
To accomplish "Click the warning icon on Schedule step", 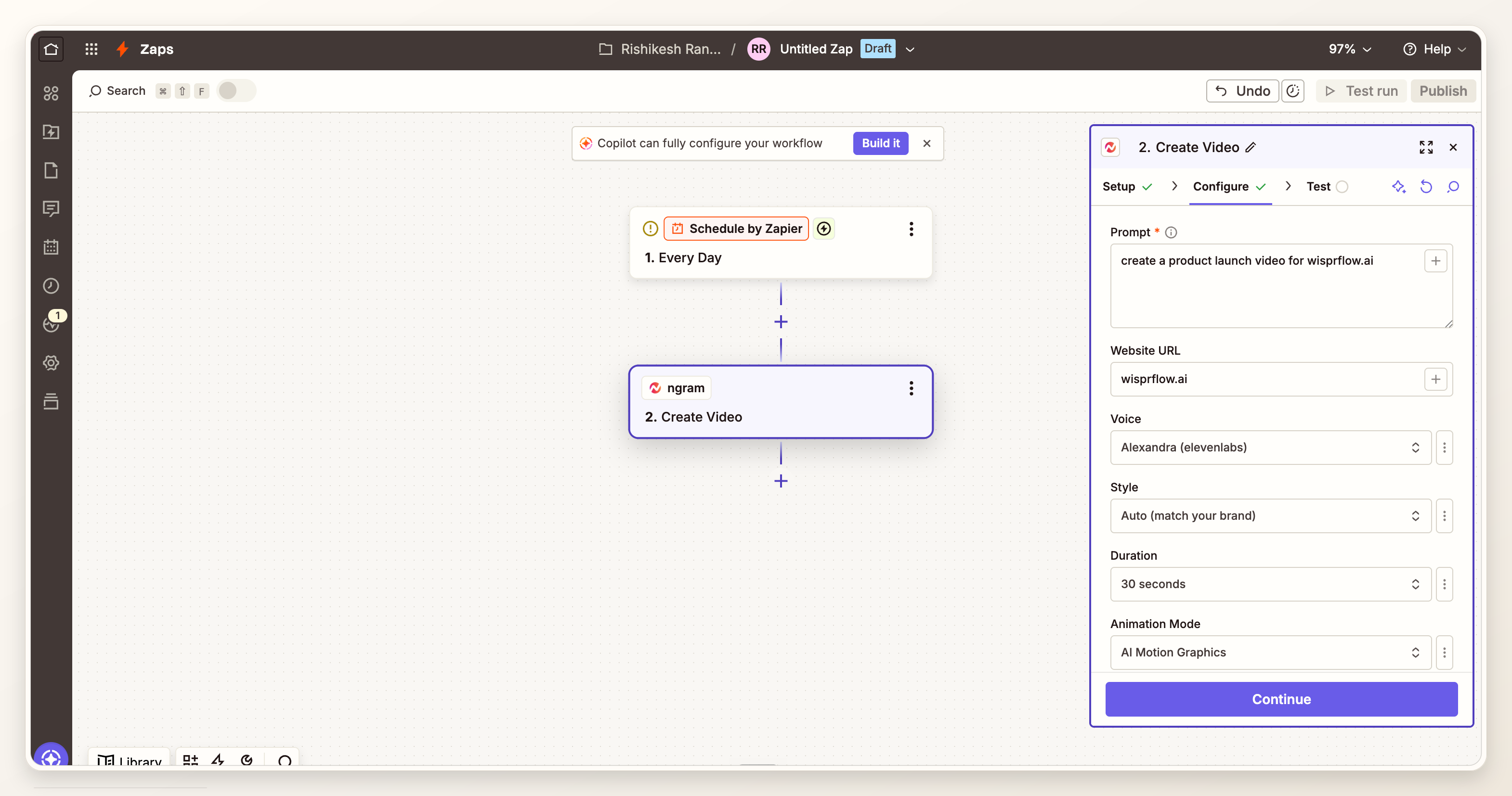I will (x=651, y=228).
